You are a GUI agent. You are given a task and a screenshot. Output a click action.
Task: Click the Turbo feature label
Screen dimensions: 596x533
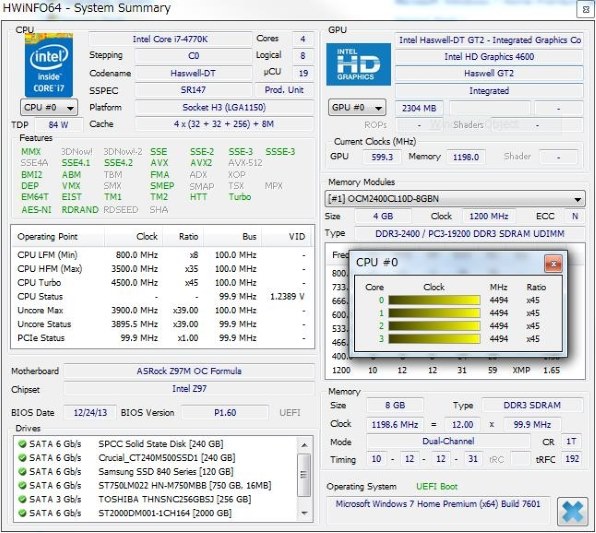(x=240, y=197)
